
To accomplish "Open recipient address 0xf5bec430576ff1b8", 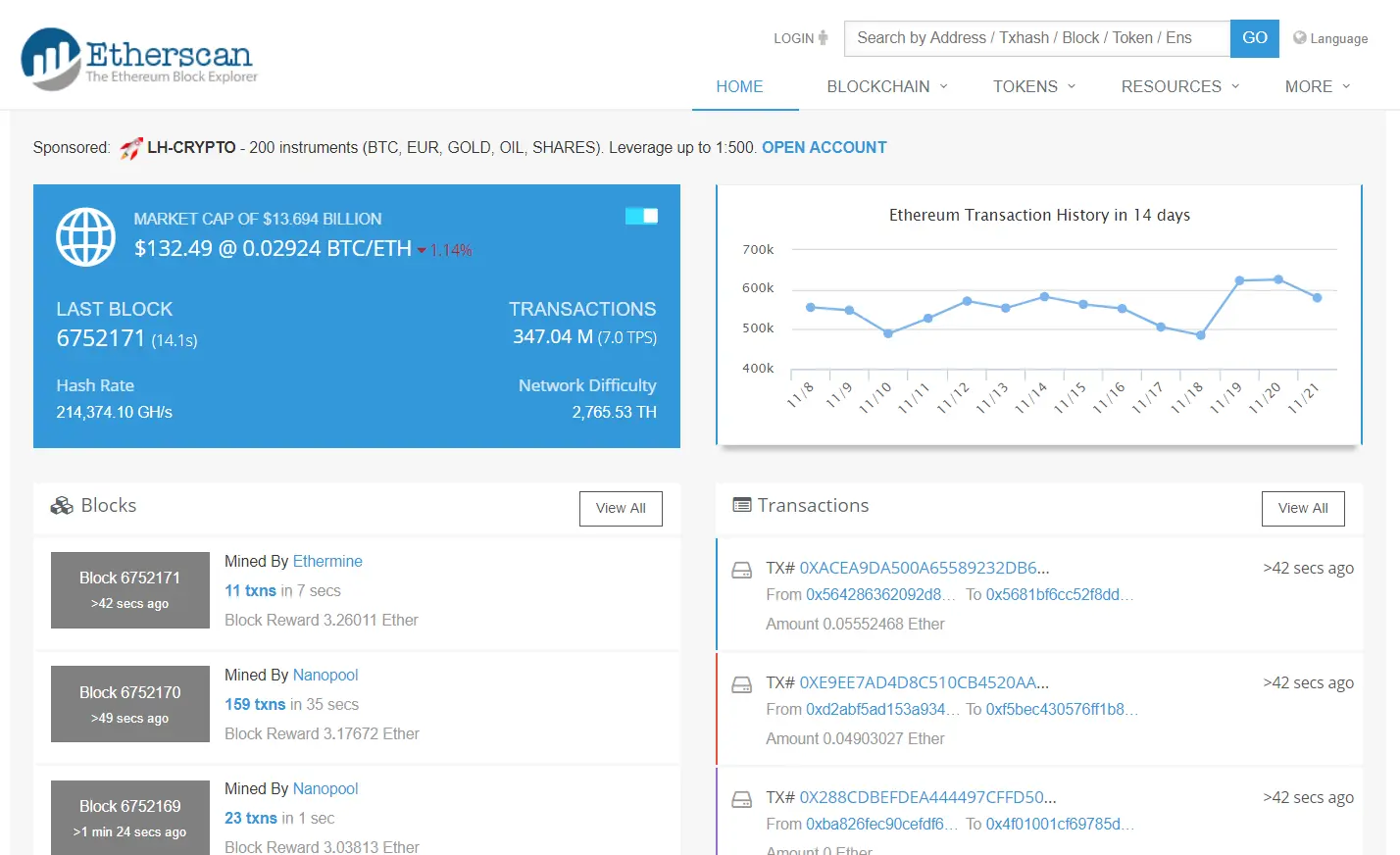I will coord(1062,709).
